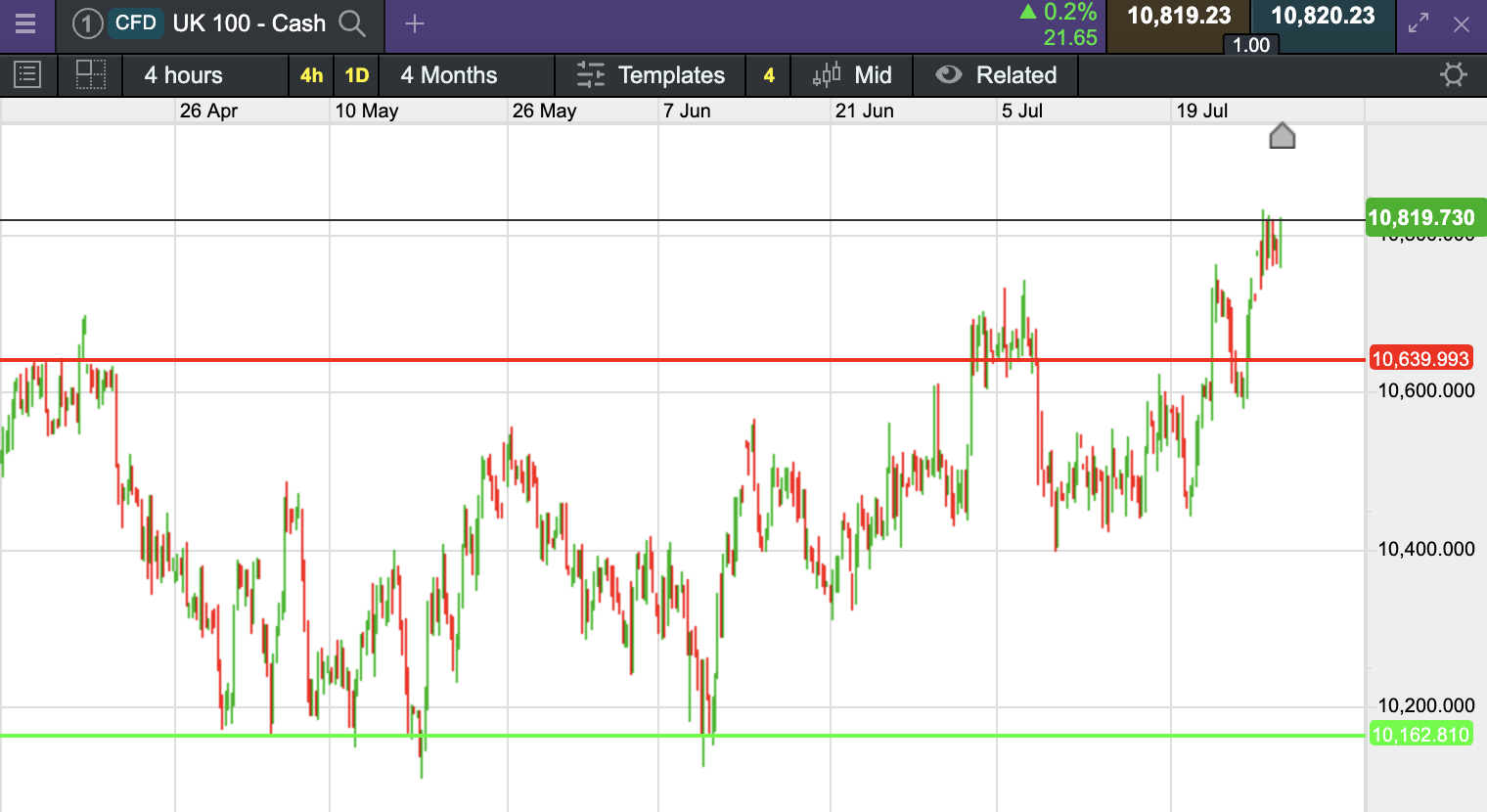Select the red 10,639.993 price level label
Image resolution: width=1487 pixels, height=812 pixels.
(x=1420, y=359)
